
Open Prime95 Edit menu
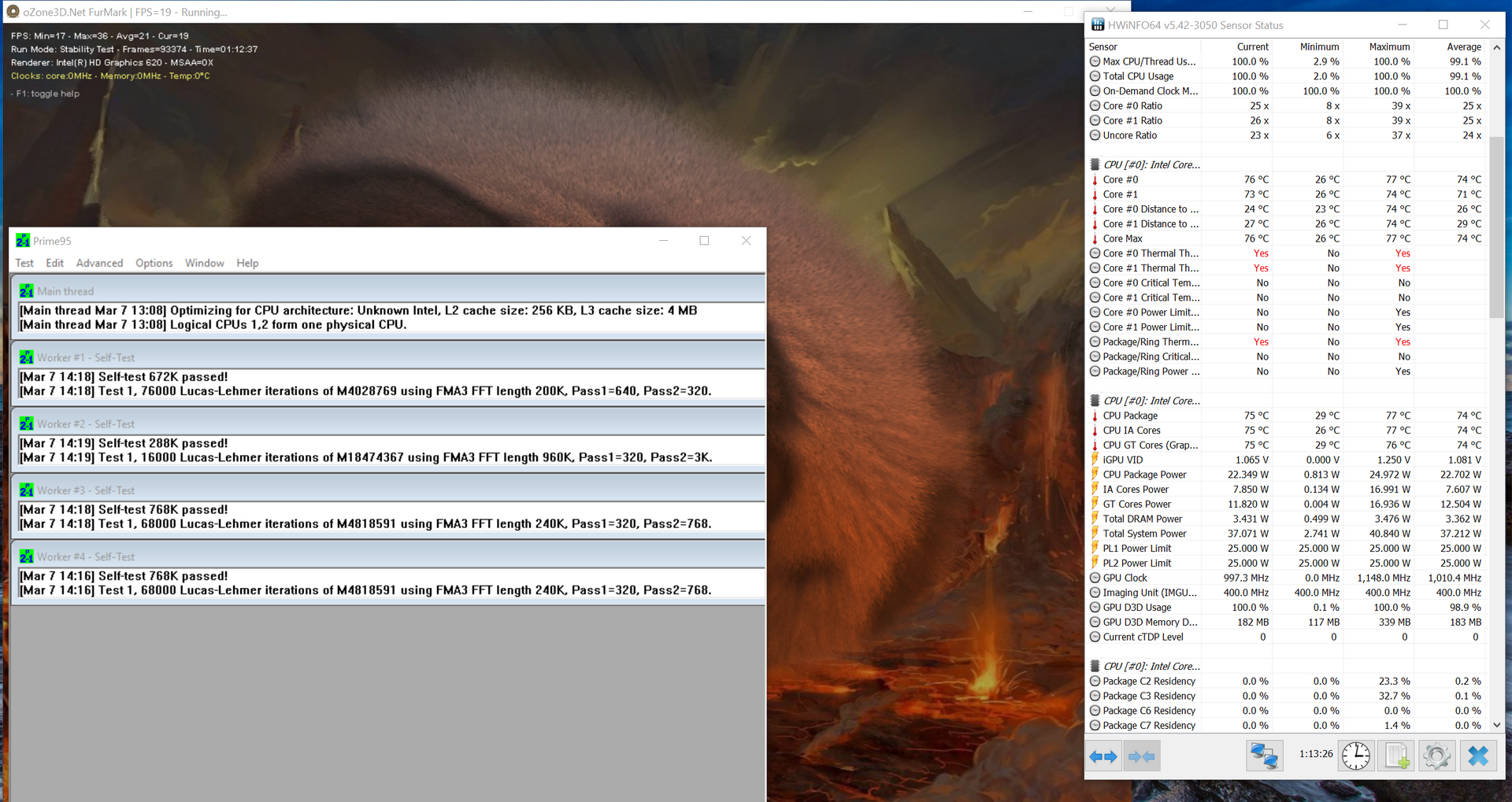pyautogui.click(x=55, y=263)
